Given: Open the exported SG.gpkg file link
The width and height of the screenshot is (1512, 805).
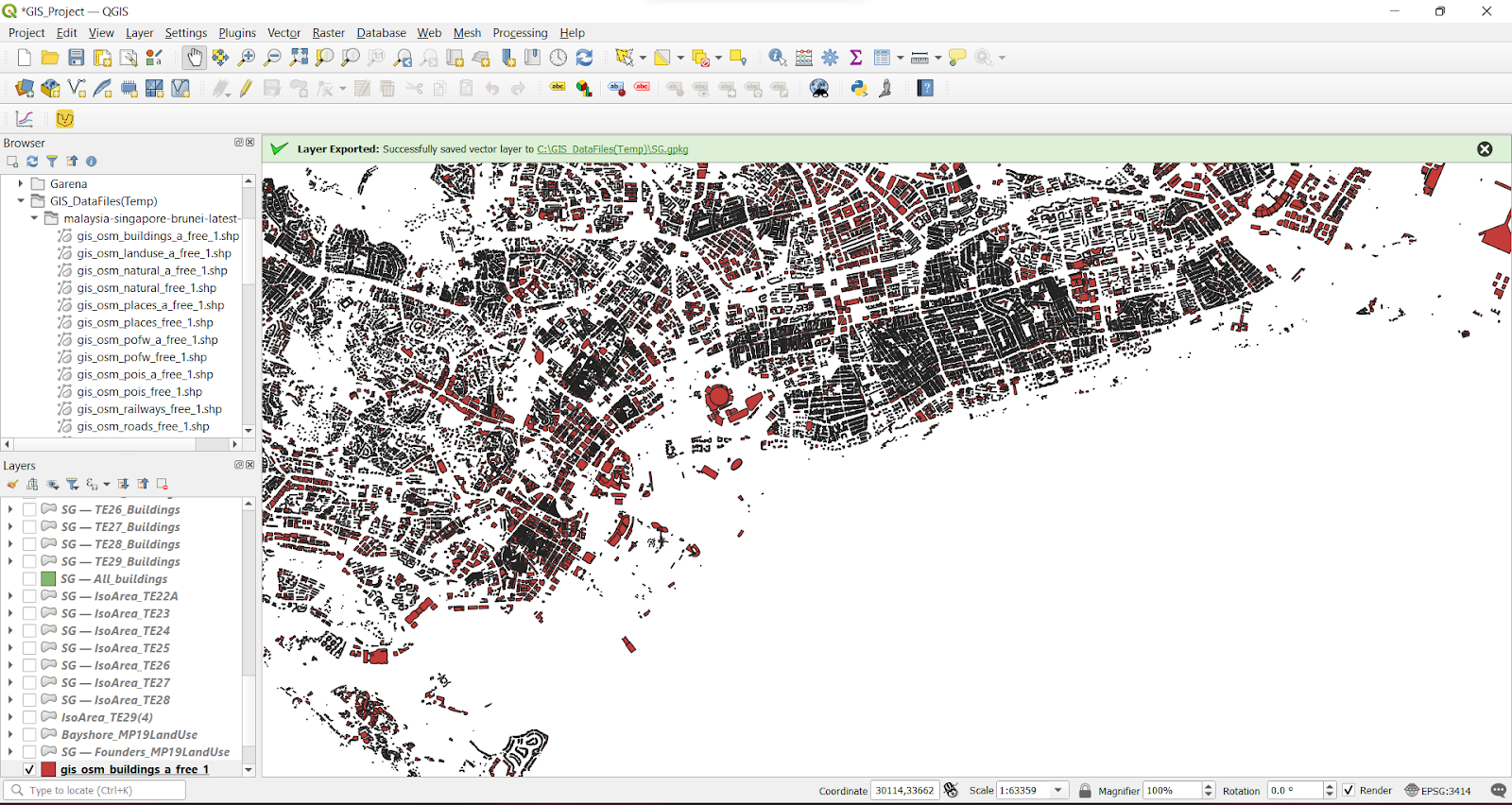Looking at the screenshot, I should click(612, 149).
